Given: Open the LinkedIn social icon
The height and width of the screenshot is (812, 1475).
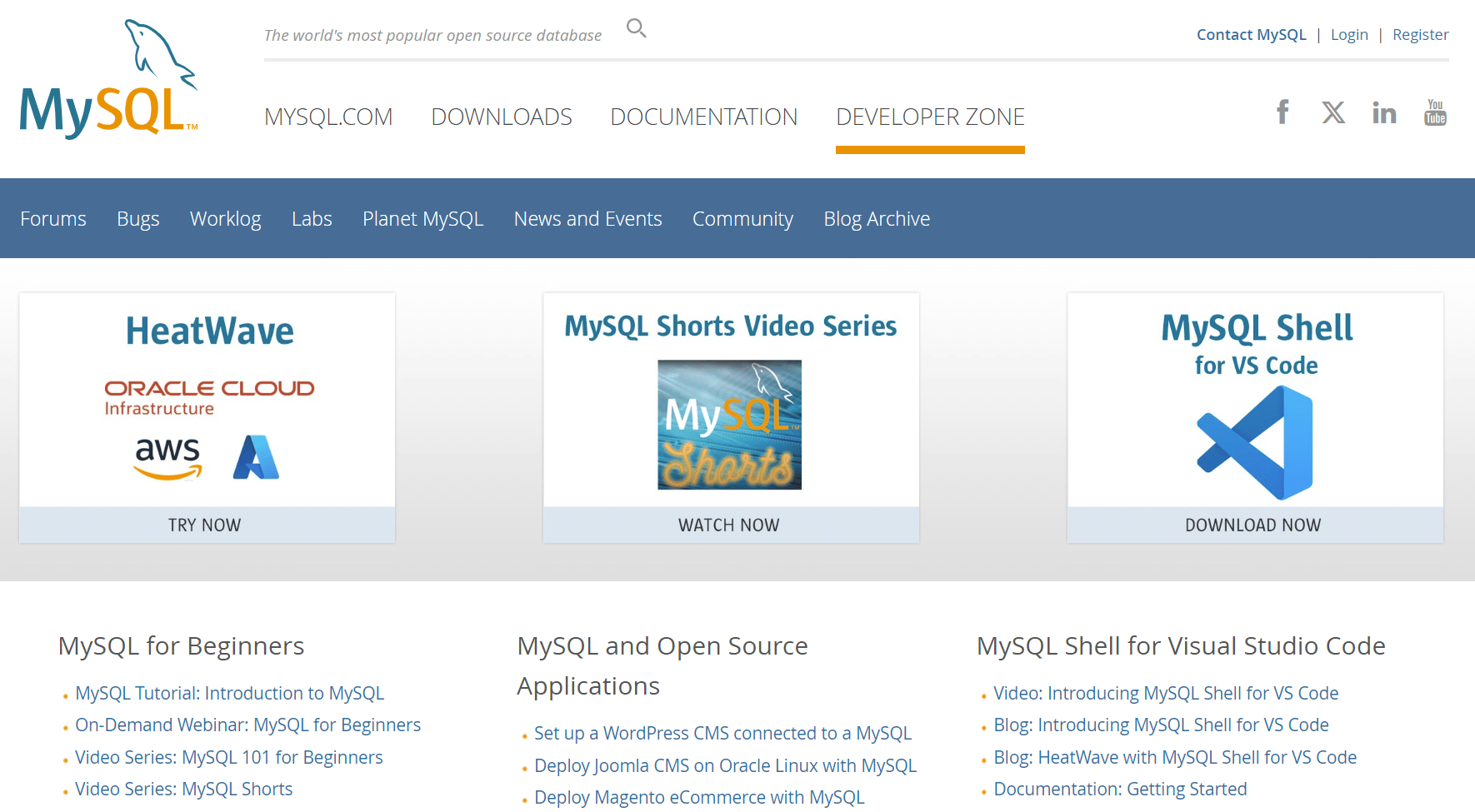Looking at the screenshot, I should pos(1384,112).
